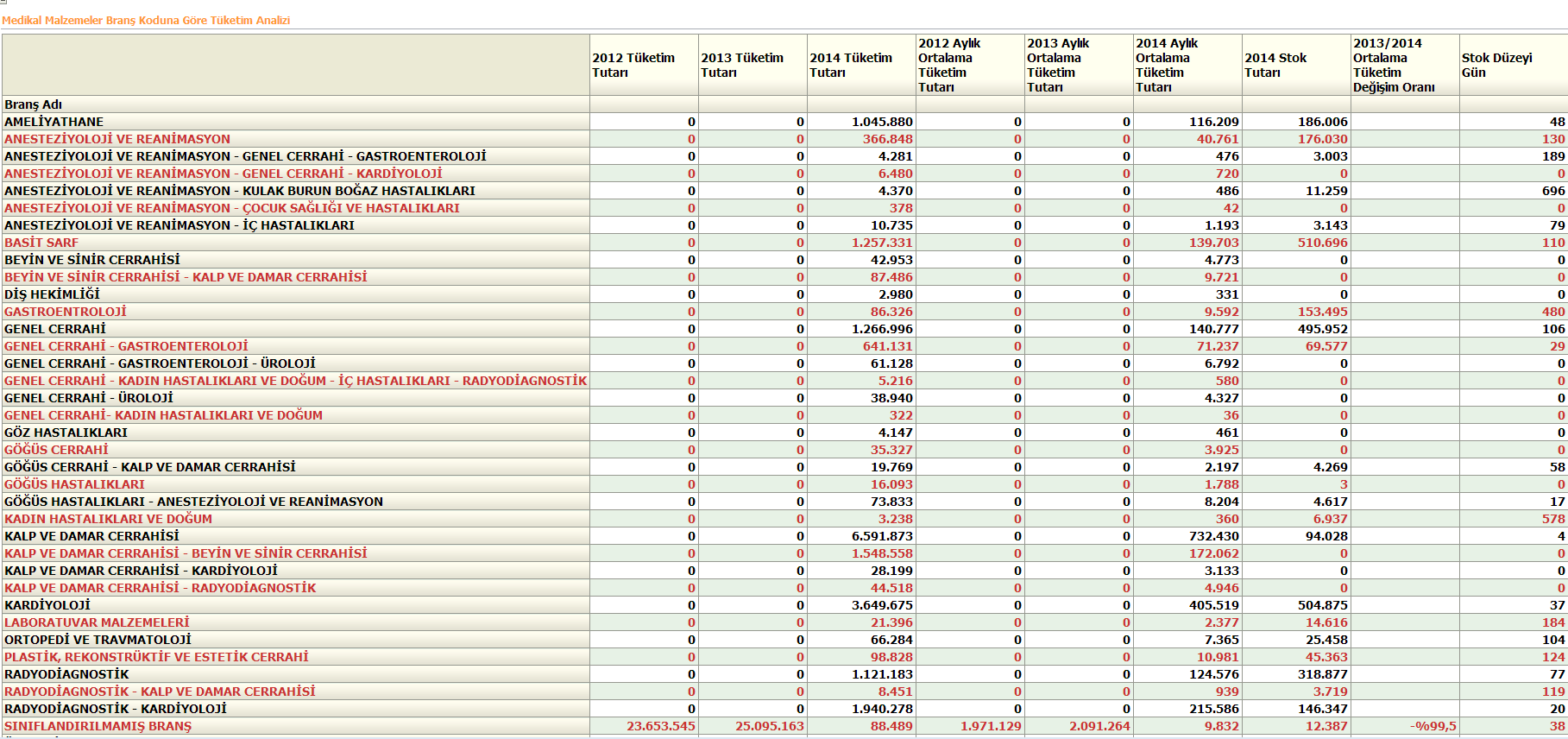Select the 1.940.278 value for RADYODİAGNOSTİK - KARDİYOLOJİ
This screenshot has width=1568, height=739.
[882, 709]
